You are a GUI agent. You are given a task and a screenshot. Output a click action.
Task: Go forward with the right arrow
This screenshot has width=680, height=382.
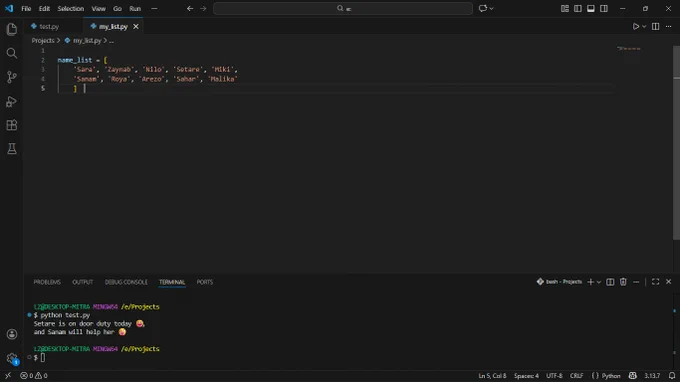coord(203,8)
